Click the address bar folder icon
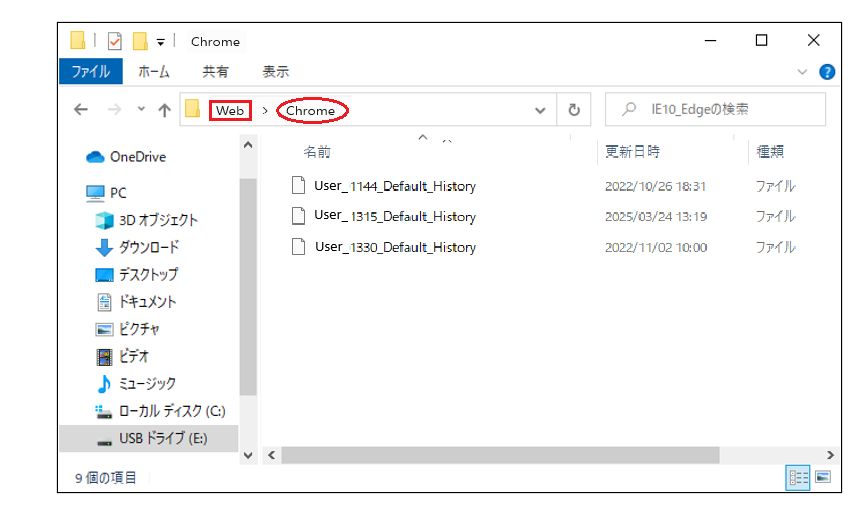This screenshot has height=507, width=860. (x=193, y=109)
